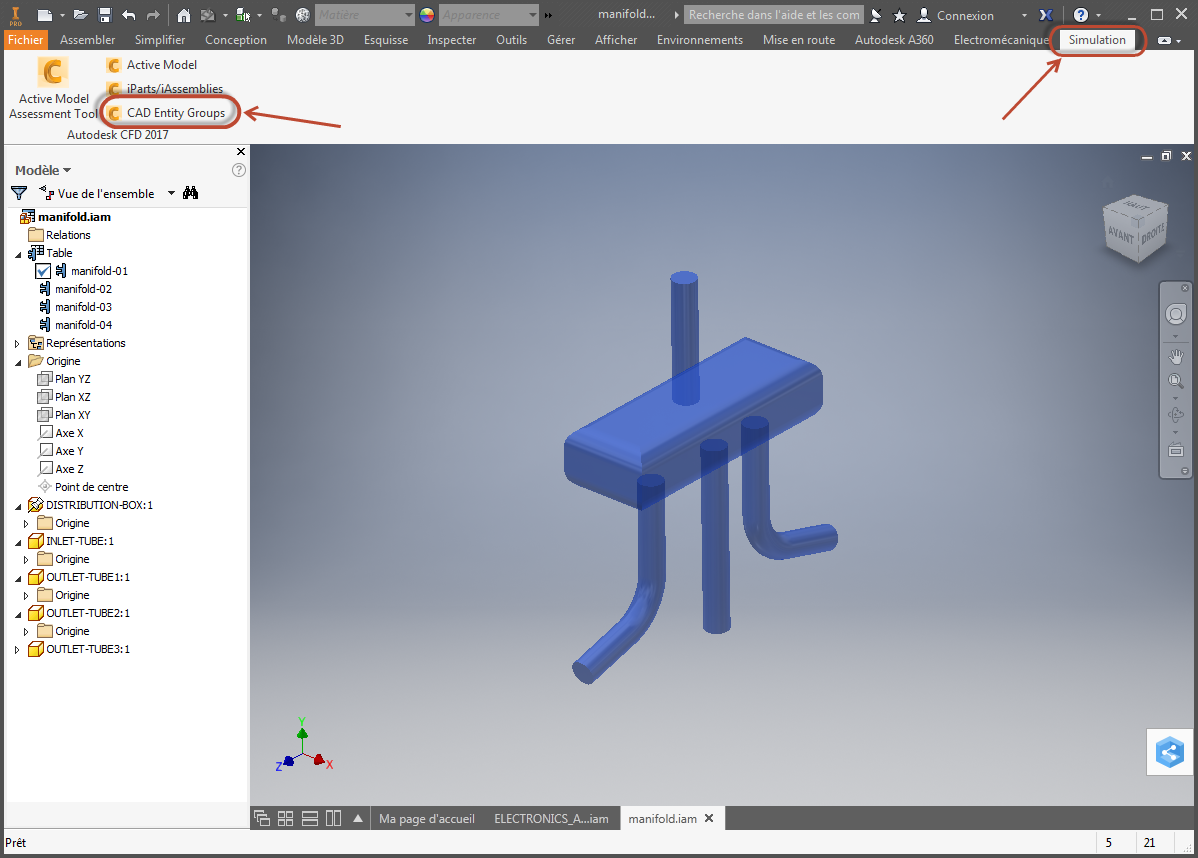Click the Material browser sphere icon
Screen dimensions: 1198x858
pos(303,15)
